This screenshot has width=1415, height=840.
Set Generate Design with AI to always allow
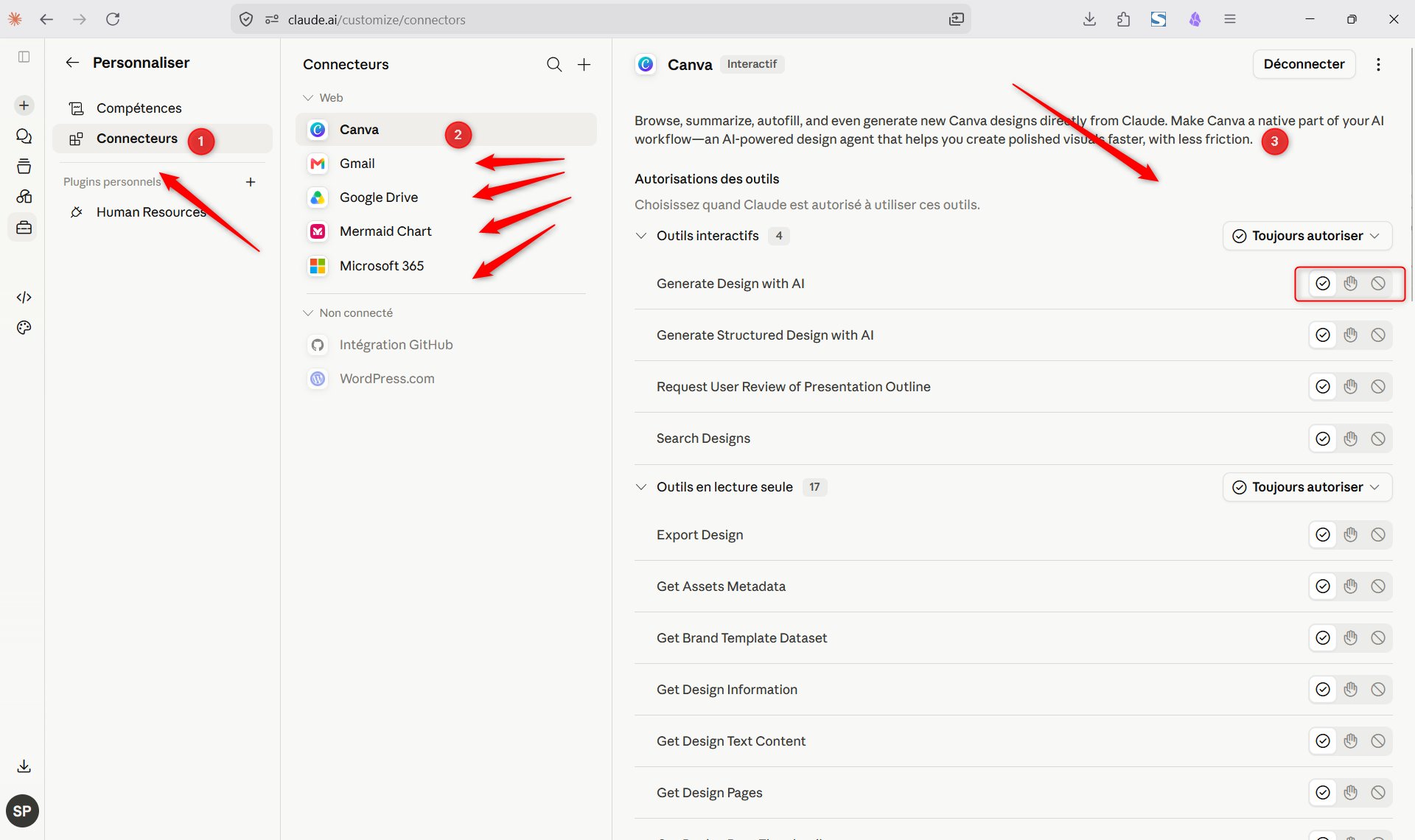pos(1323,284)
